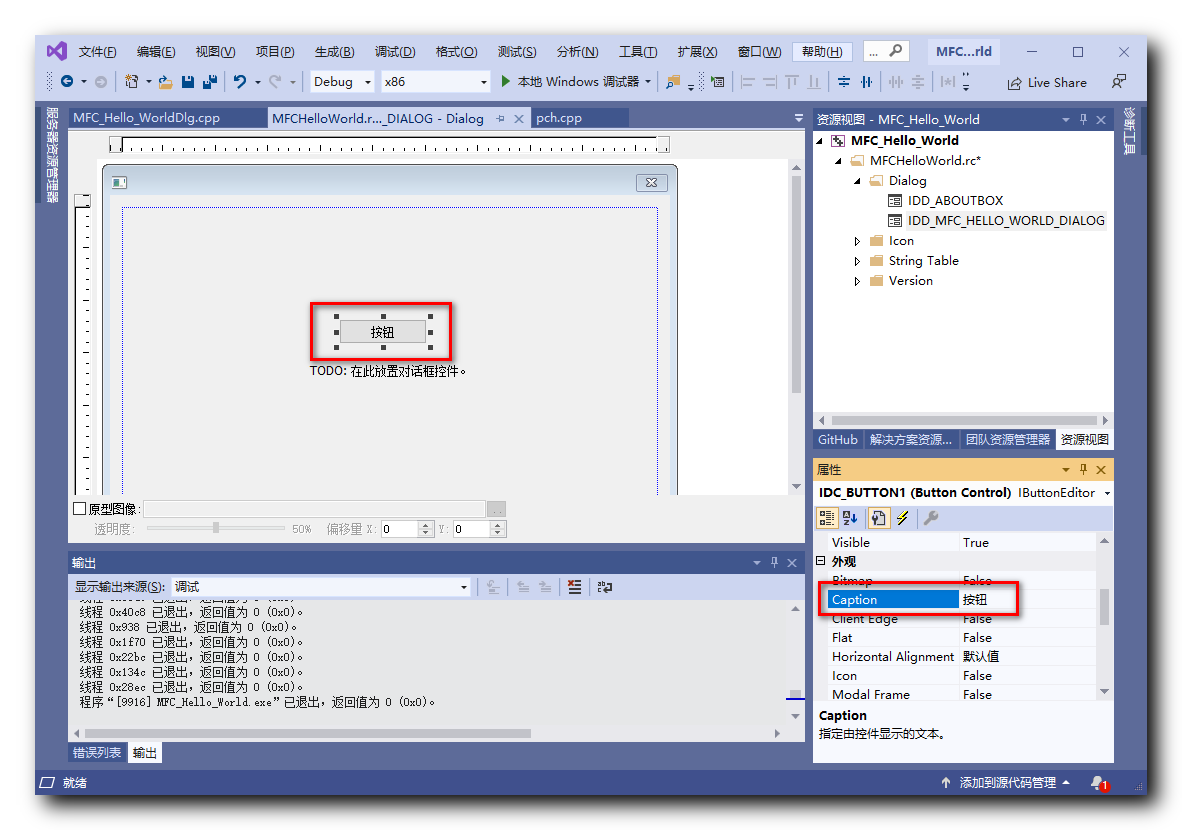Click the property pages wrench icon

tap(931, 518)
